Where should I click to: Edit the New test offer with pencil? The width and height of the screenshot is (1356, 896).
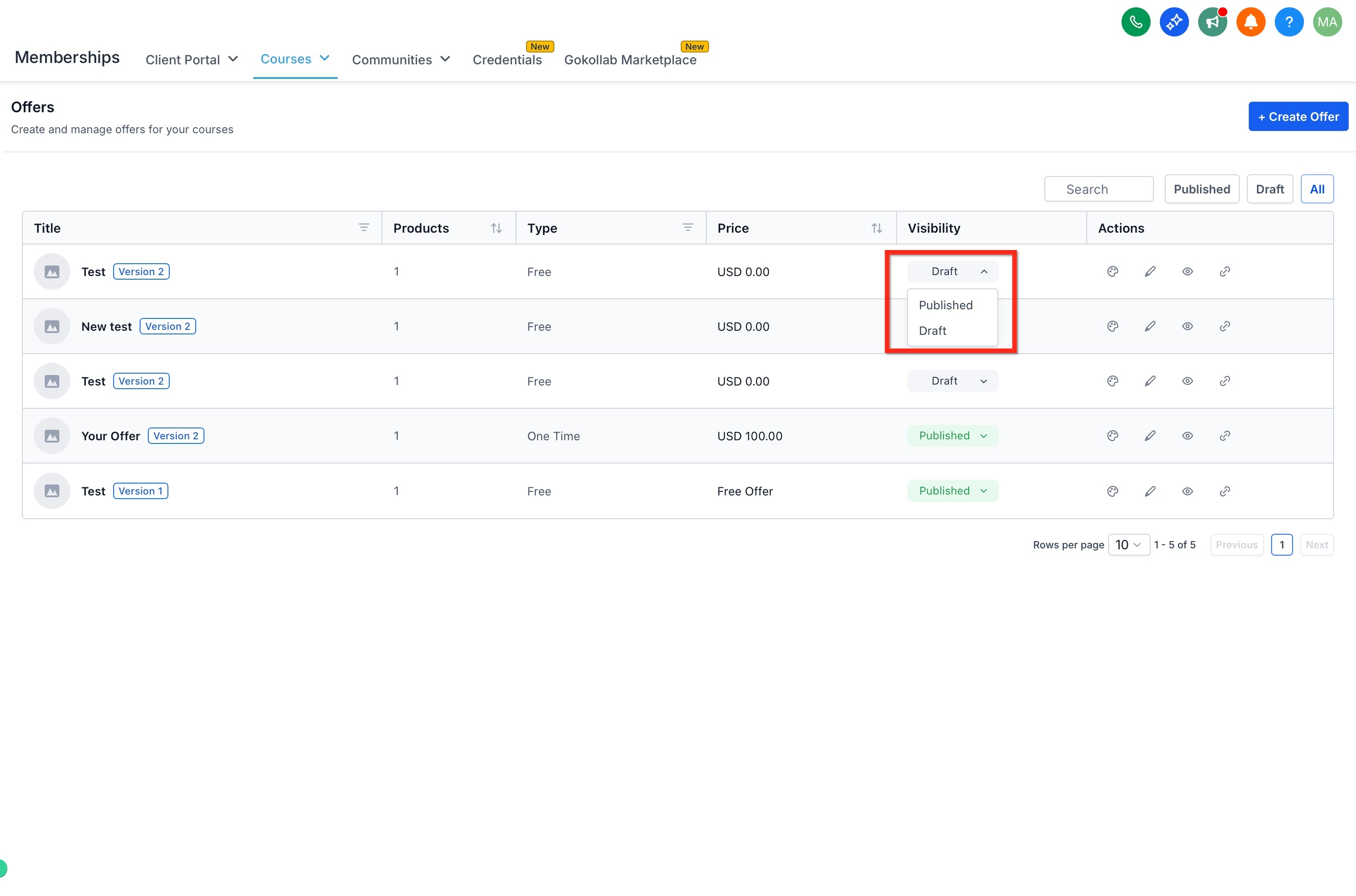[1150, 326]
